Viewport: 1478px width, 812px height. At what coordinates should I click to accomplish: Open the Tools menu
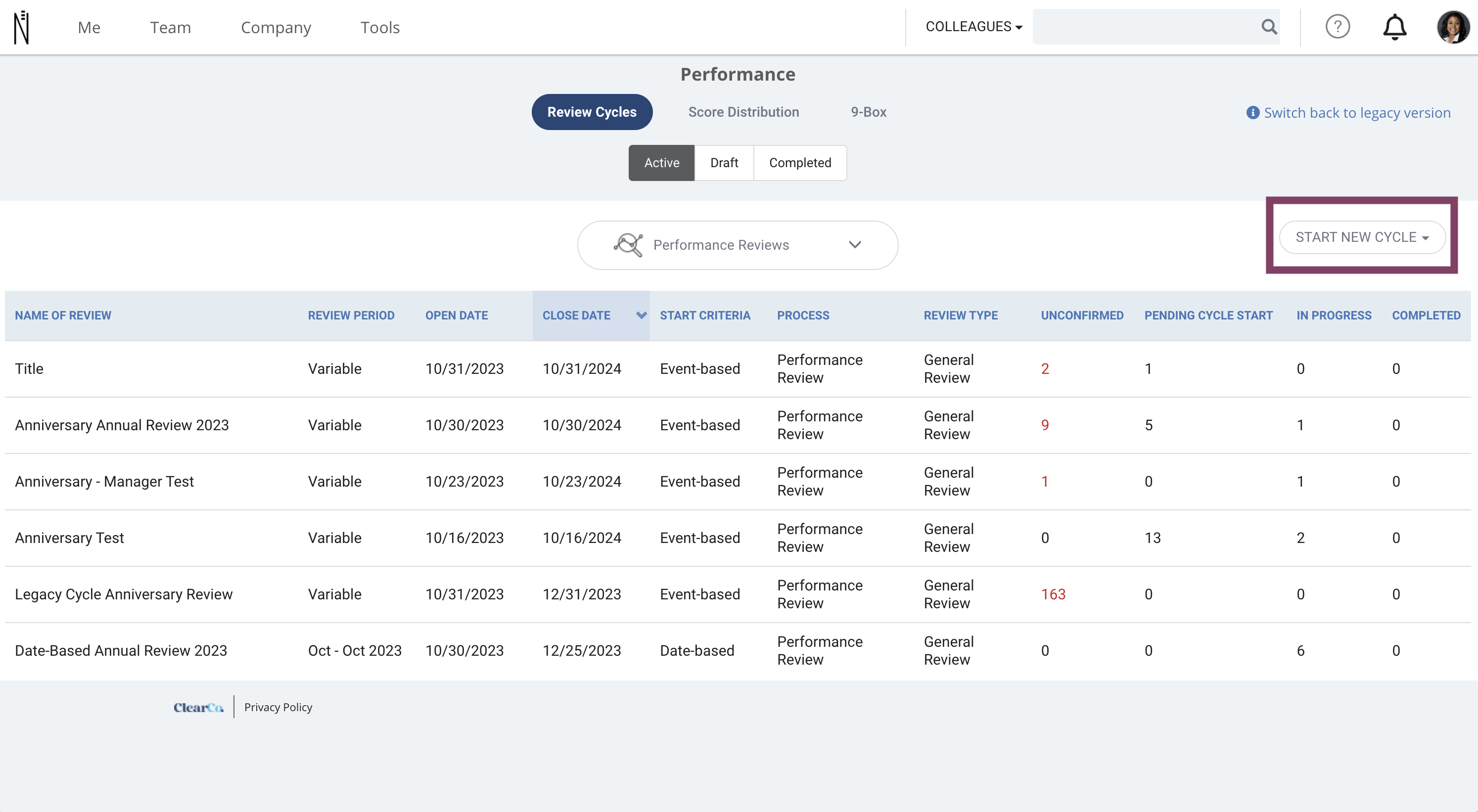pyautogui.click(x=380, y=27)
